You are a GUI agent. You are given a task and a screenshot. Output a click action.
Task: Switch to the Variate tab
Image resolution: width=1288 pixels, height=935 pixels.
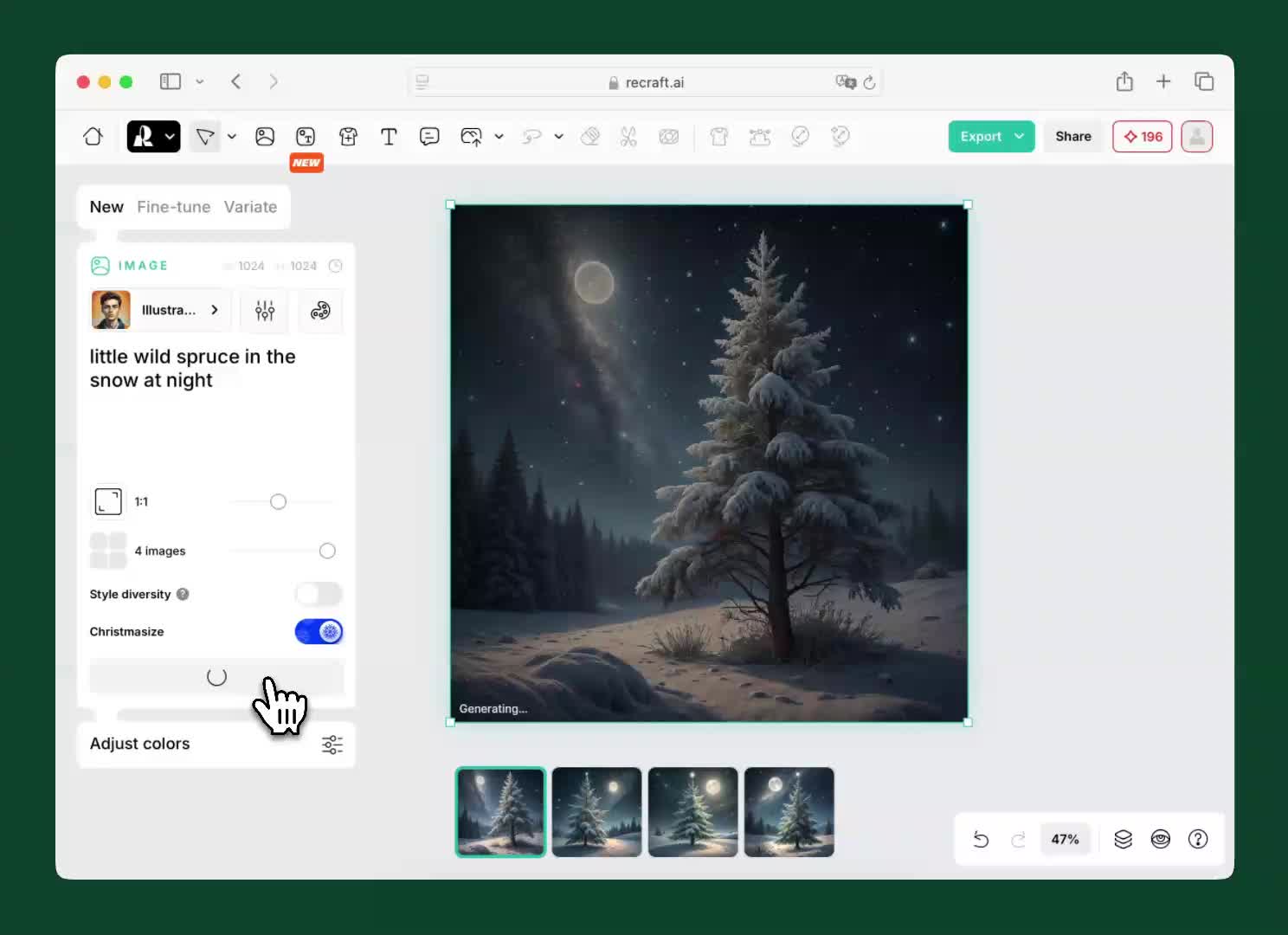(250, 207)
